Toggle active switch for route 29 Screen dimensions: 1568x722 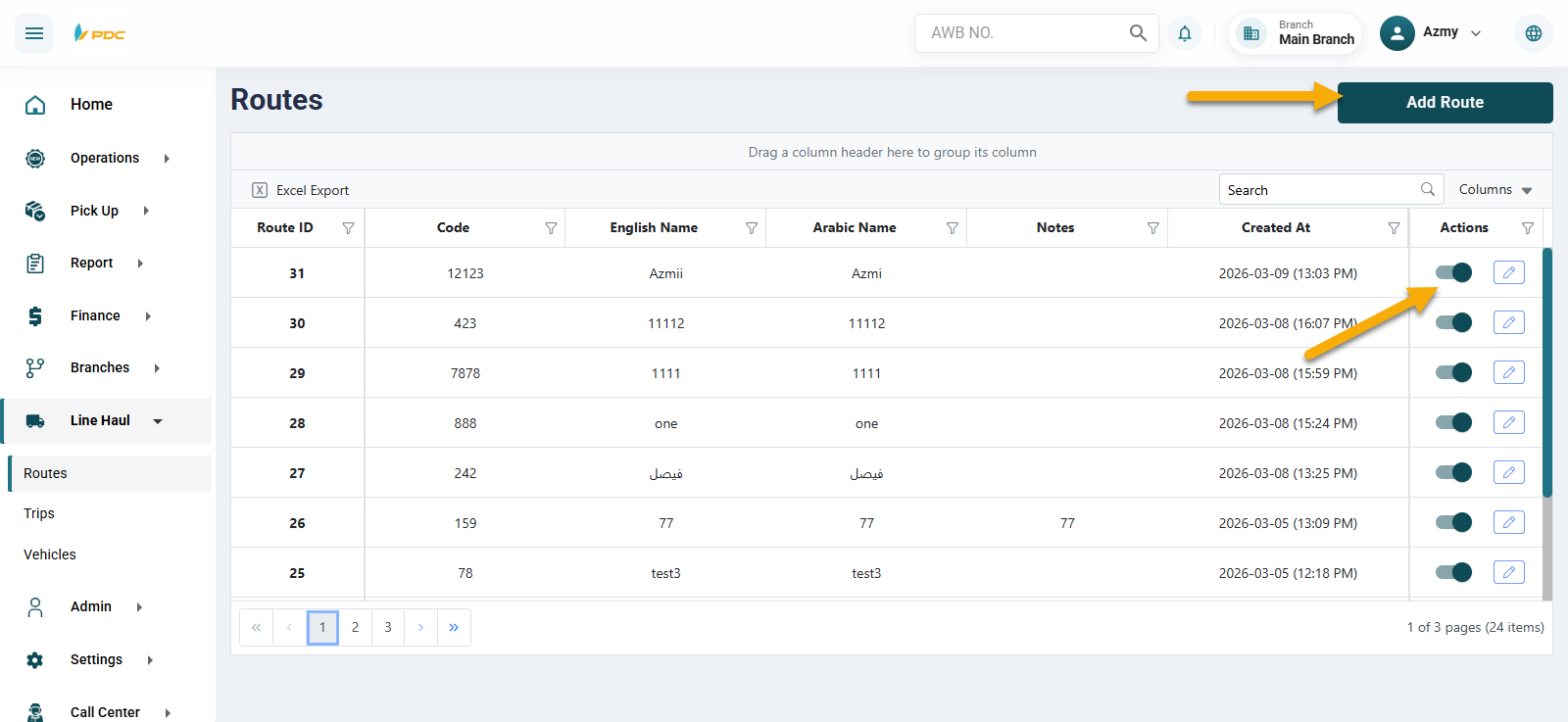point(1453,372)
